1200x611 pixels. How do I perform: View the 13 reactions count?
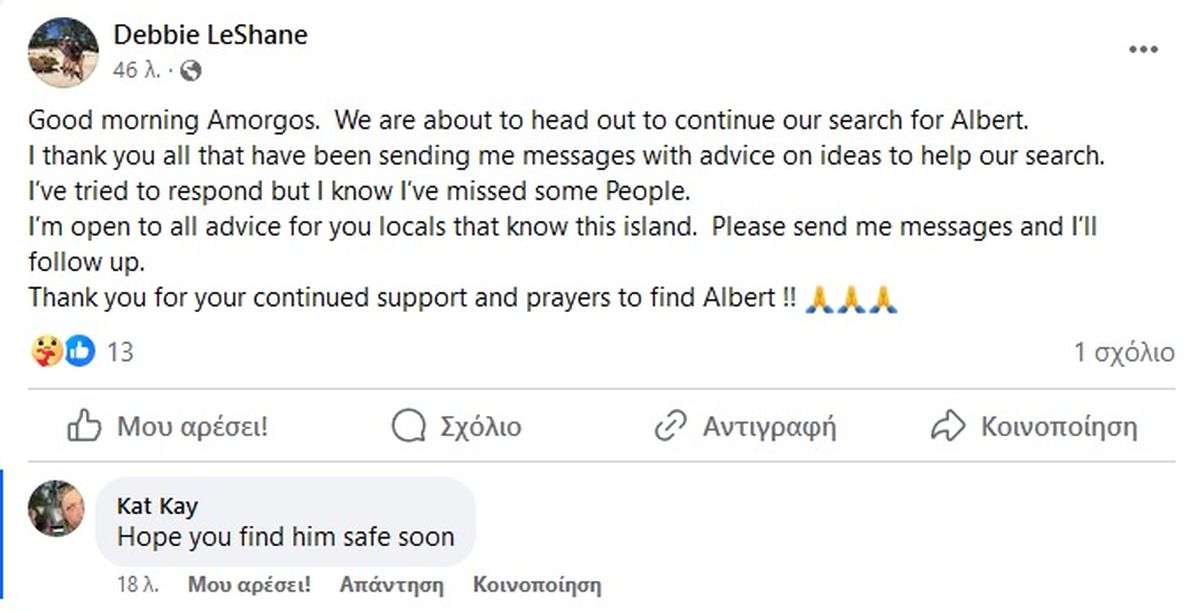(120, 352)
